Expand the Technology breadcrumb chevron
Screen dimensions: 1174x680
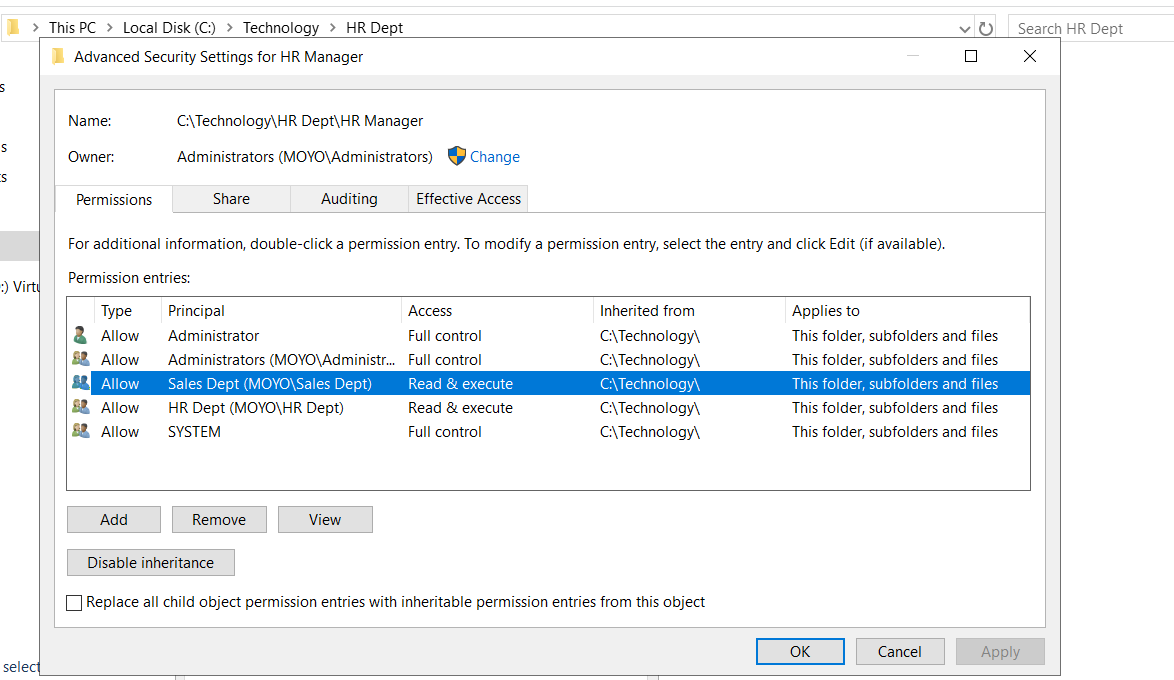pyautogui.click(x=332, y=28)
